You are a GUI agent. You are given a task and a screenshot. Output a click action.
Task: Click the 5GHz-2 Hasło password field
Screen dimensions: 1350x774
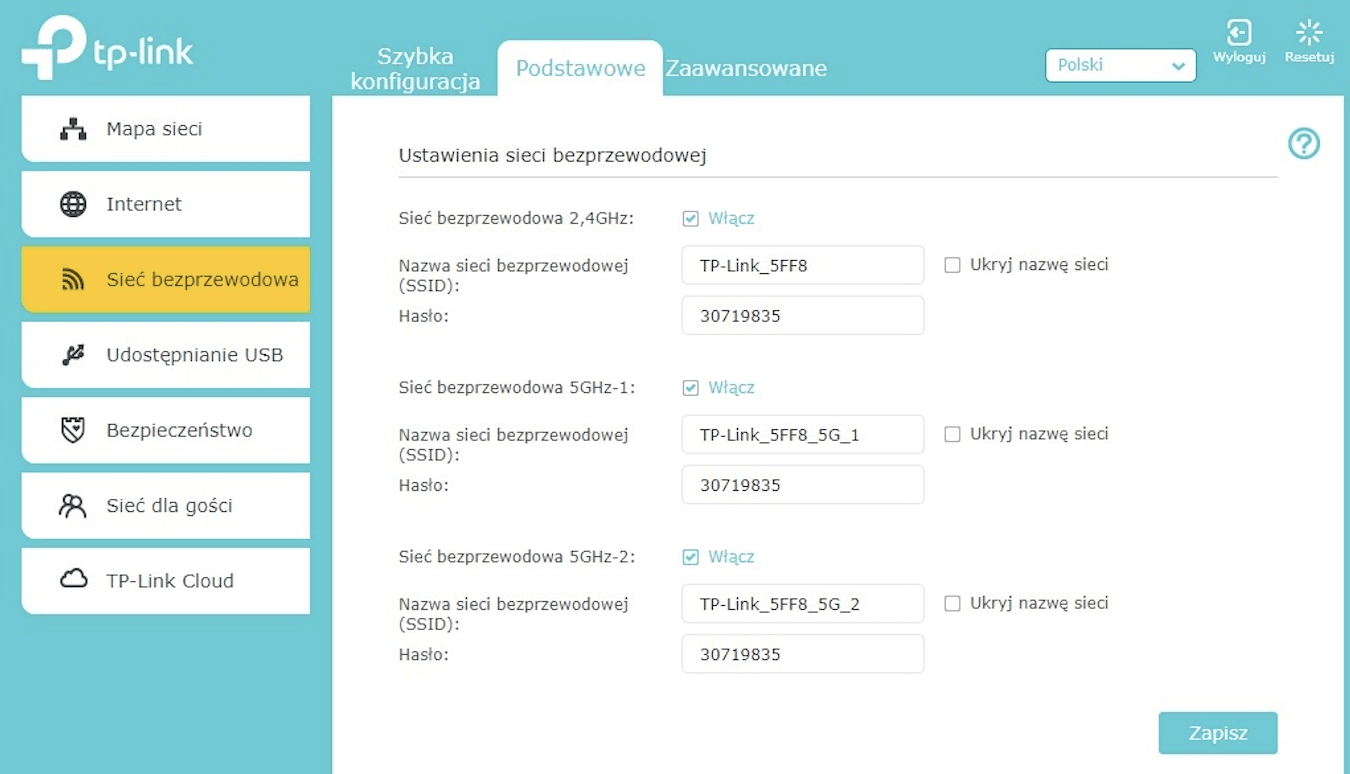(803, 654)
